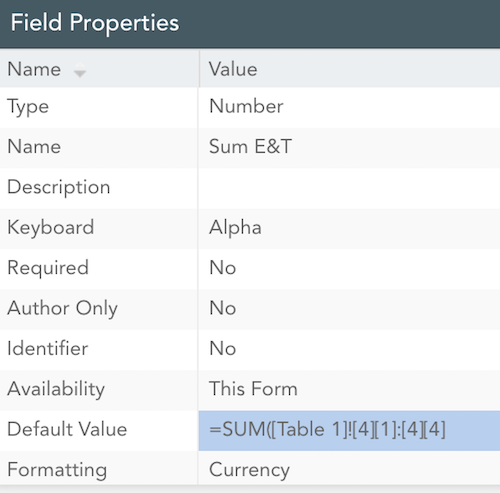Click the Description property label

(x=59, y=187)
